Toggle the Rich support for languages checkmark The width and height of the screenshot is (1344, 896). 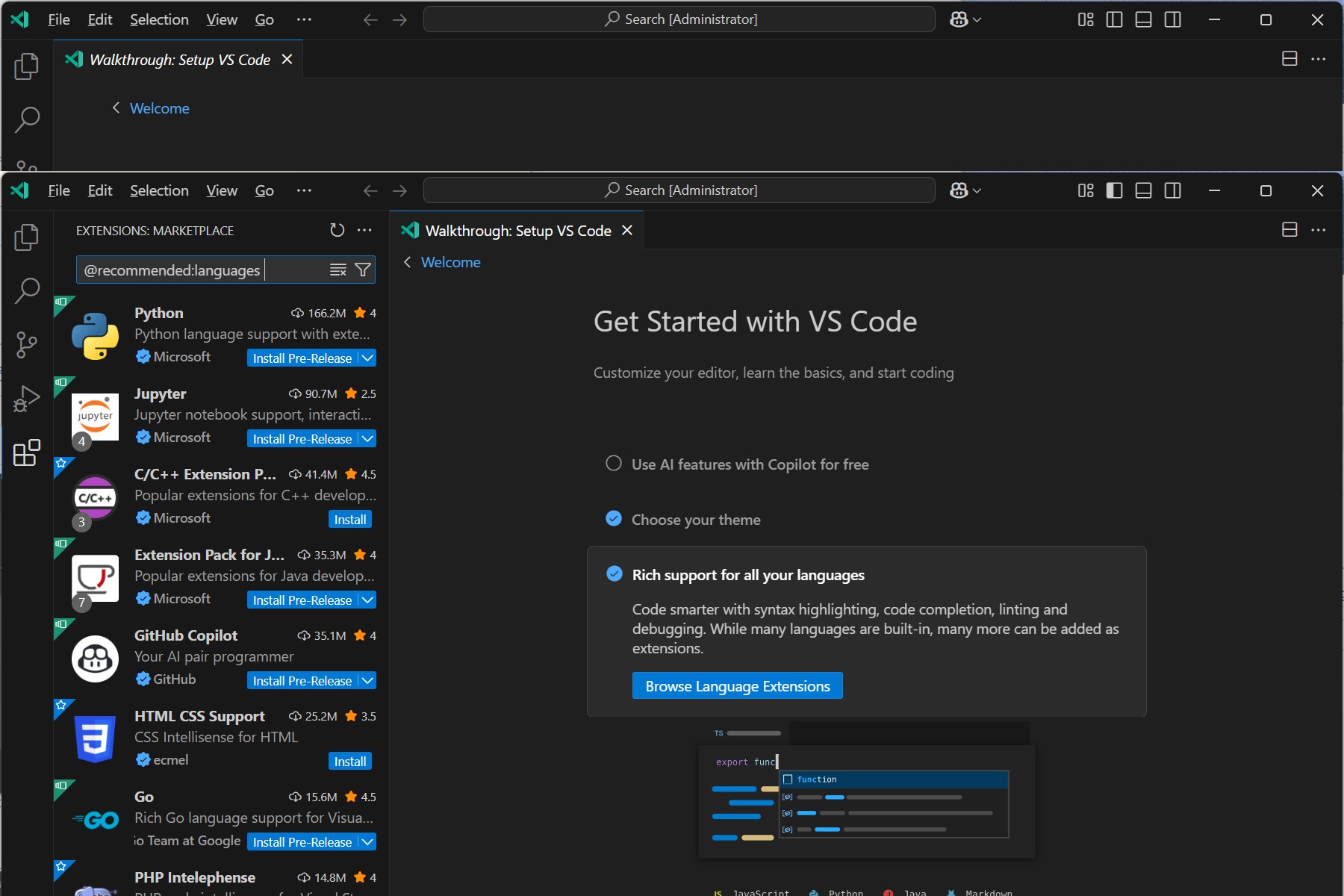615,574
